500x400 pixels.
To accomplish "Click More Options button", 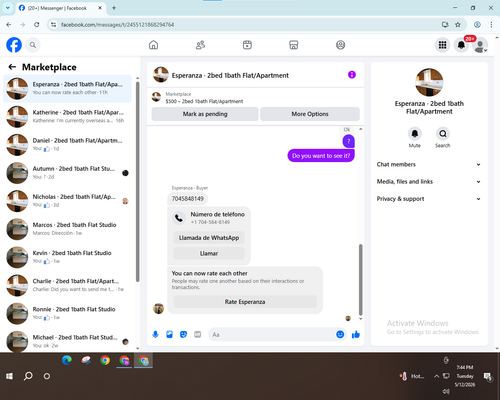I will [x=310, y=114].
